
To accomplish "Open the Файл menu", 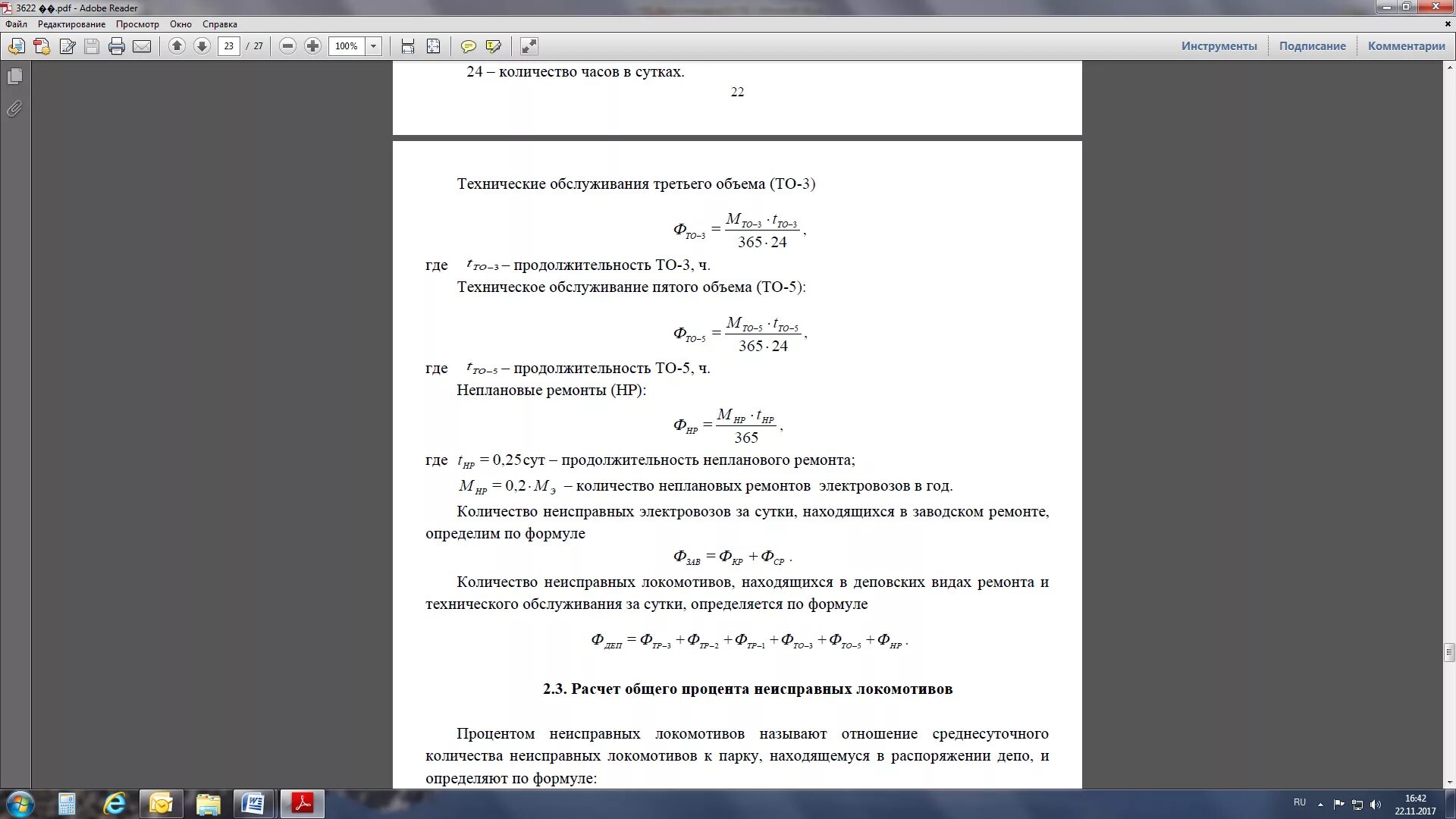I will (x=16, y=24).
